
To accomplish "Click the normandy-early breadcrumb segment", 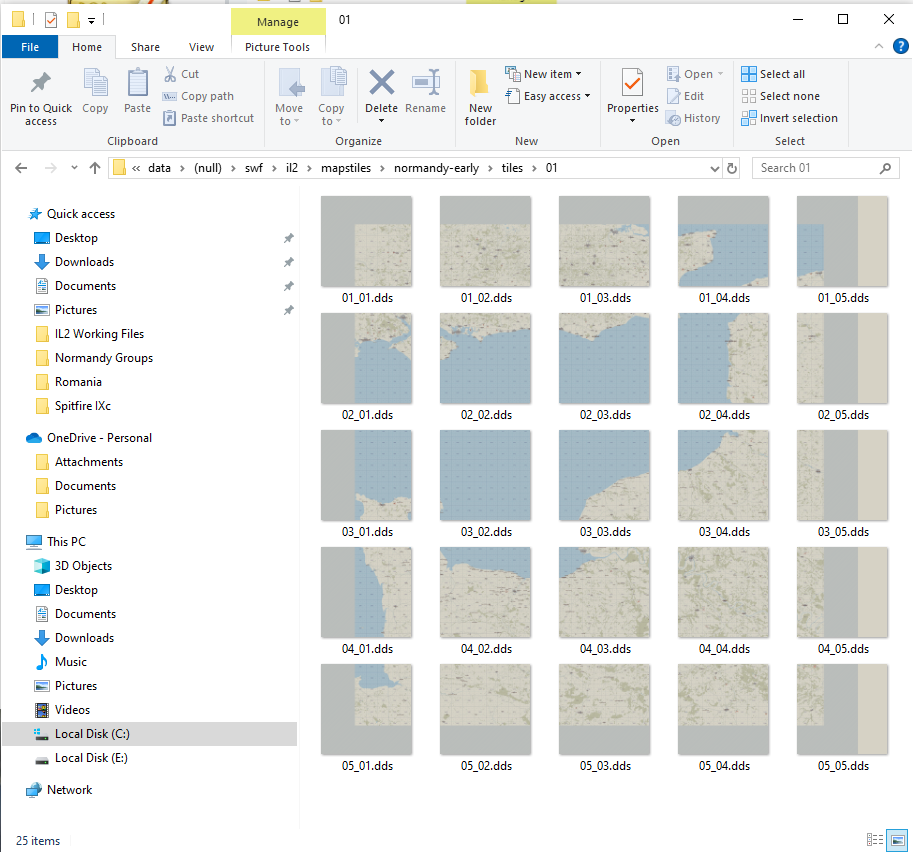I will click(x=436, y=168).
